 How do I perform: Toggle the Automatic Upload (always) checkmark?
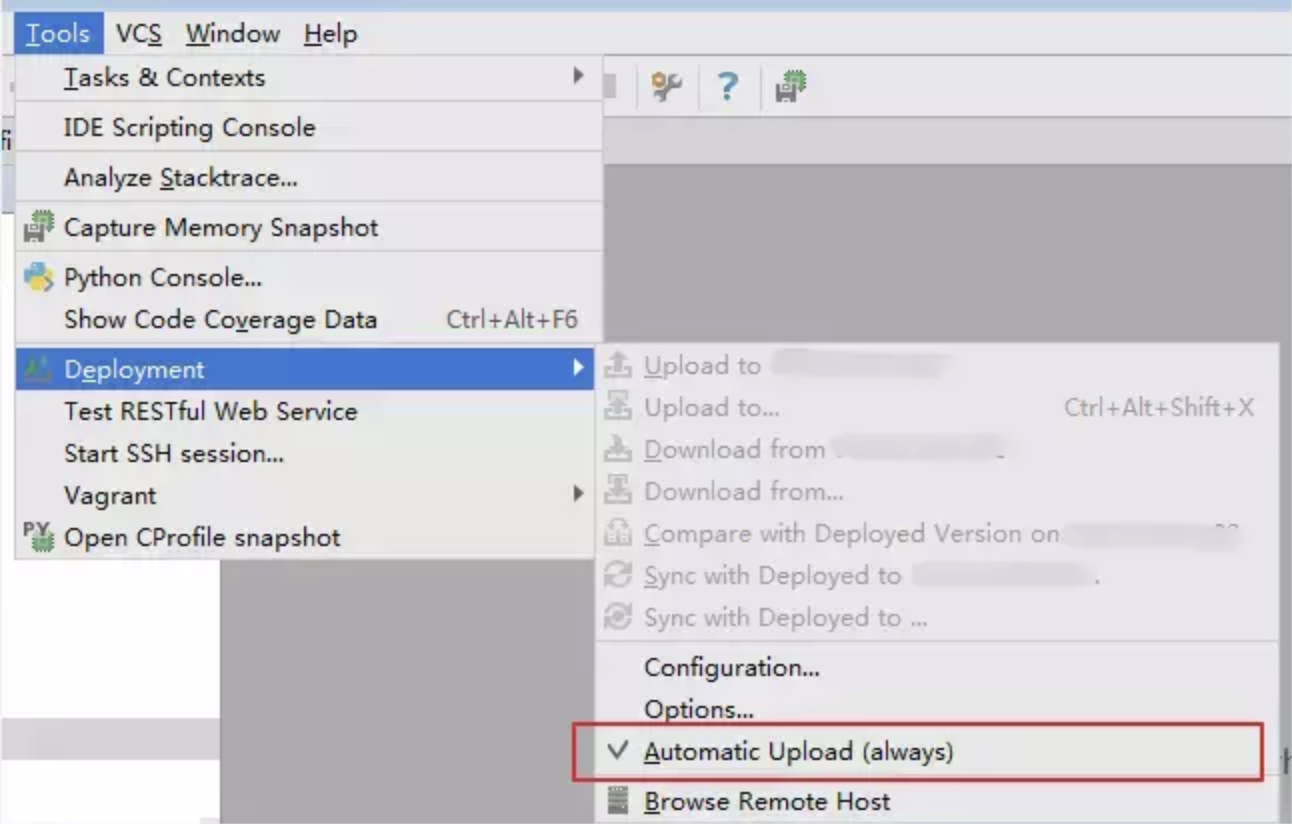(x=619, y=751)
